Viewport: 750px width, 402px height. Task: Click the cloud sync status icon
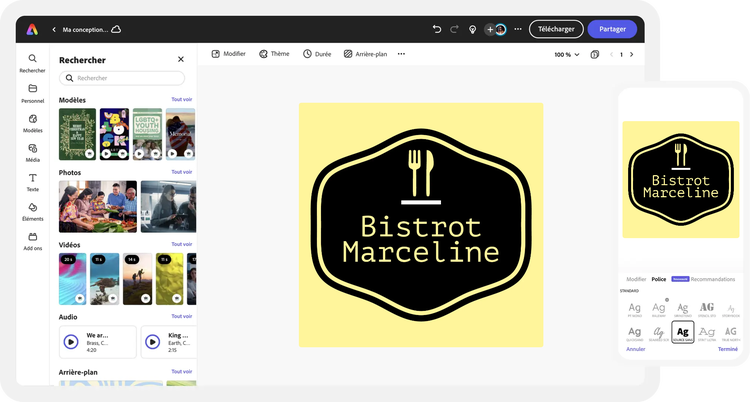116,29
